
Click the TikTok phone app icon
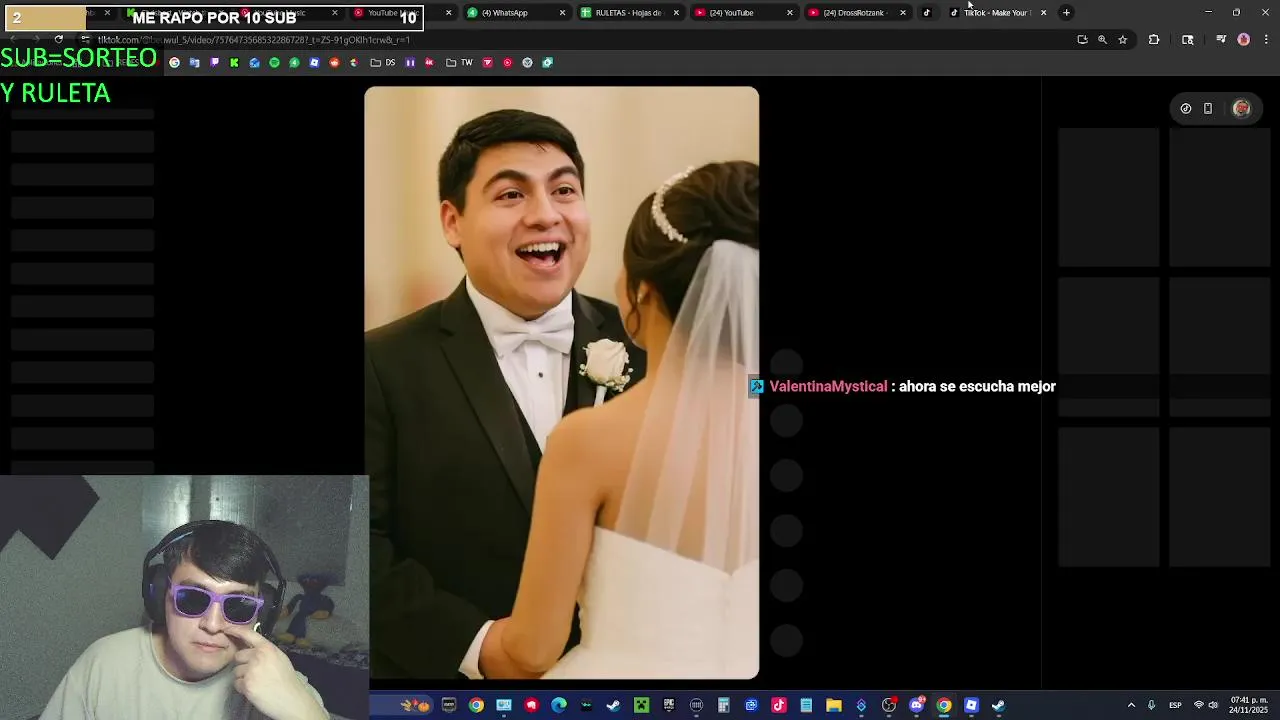pos(1208,108)
